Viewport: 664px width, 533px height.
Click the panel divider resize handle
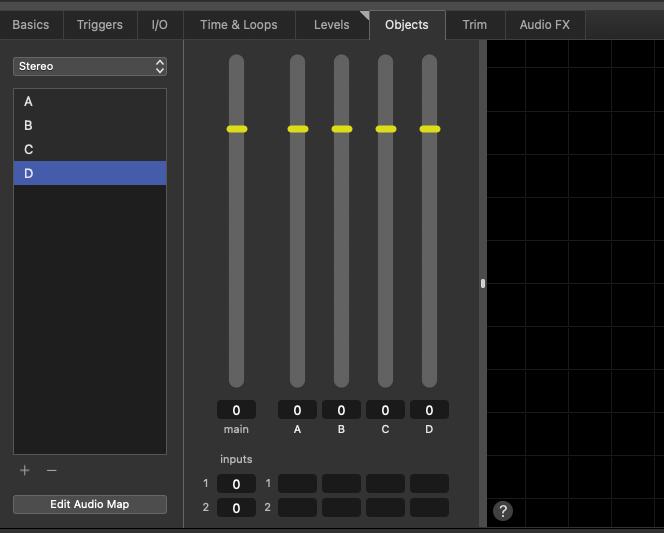483,284
